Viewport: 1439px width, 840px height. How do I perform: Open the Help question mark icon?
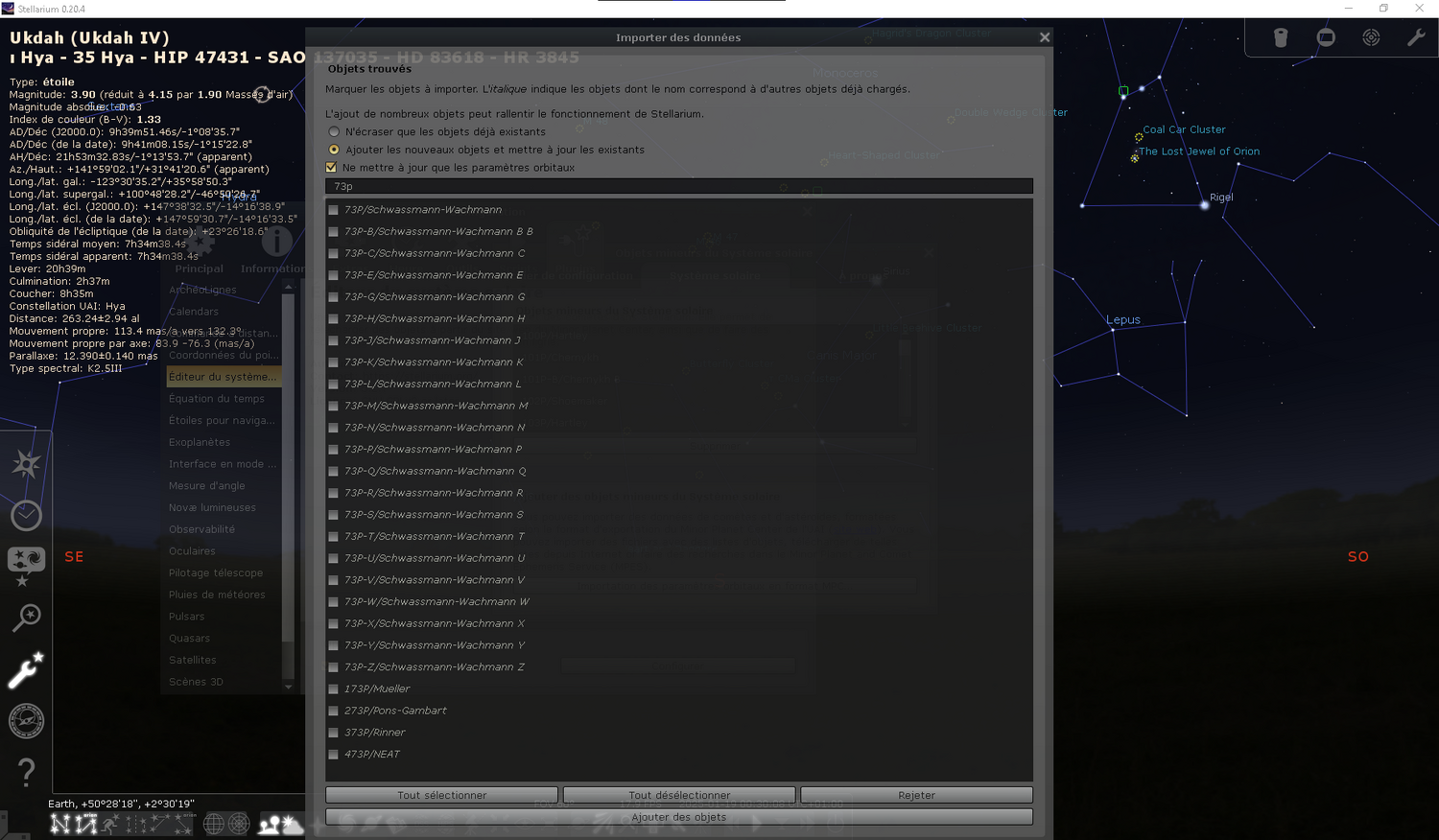(x=26, y=773)
